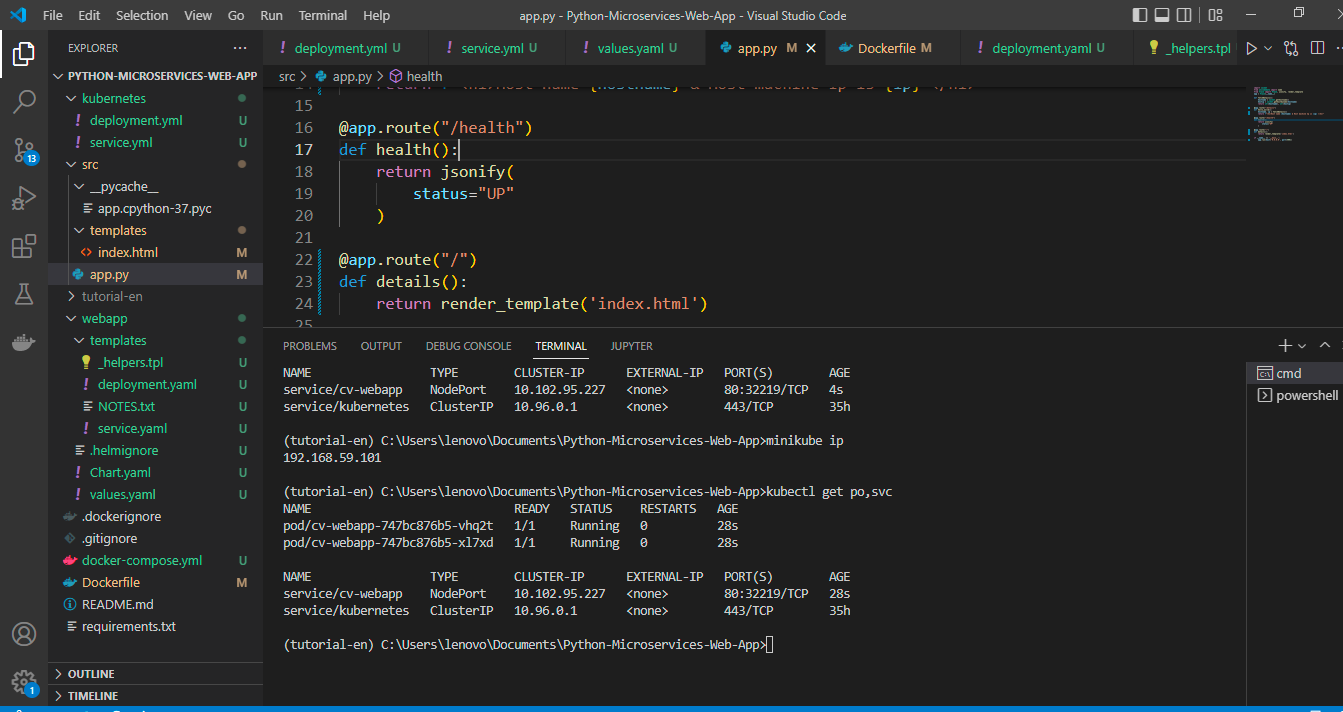Open the Help menu
This screenshot has width=1343, height=712.
[x=376, y=15]
